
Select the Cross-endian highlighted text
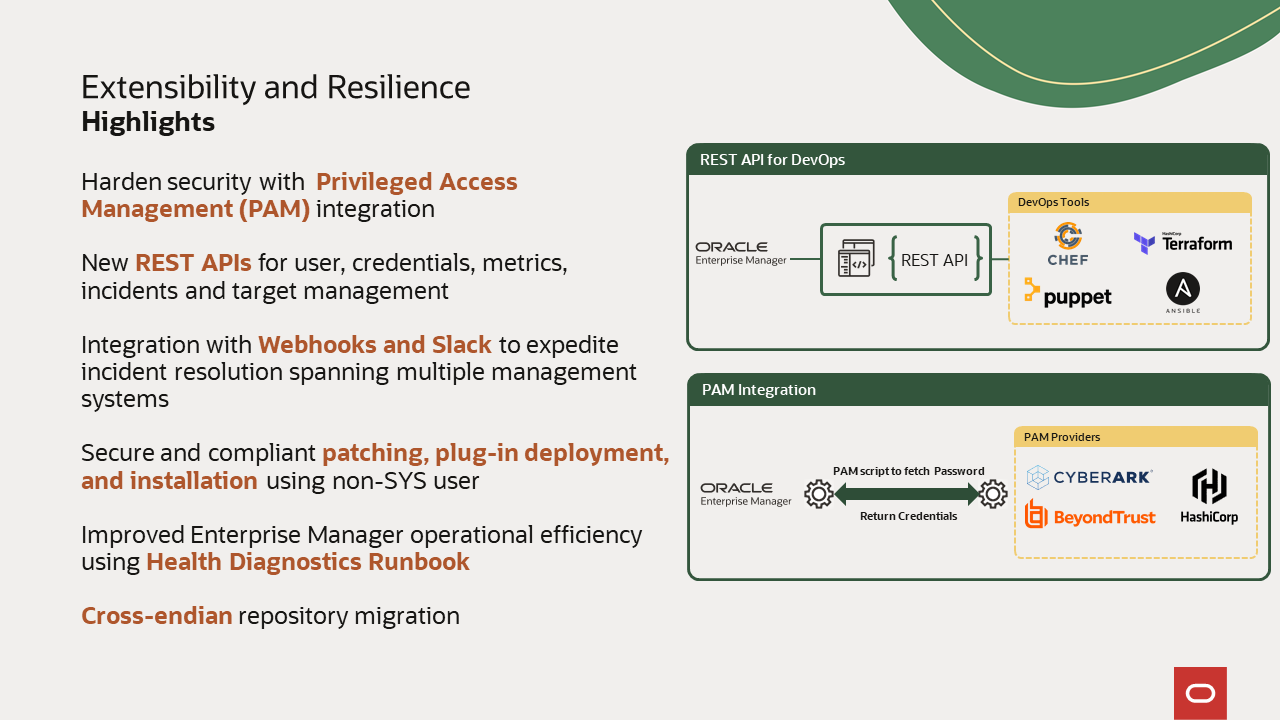click(156, 615)
